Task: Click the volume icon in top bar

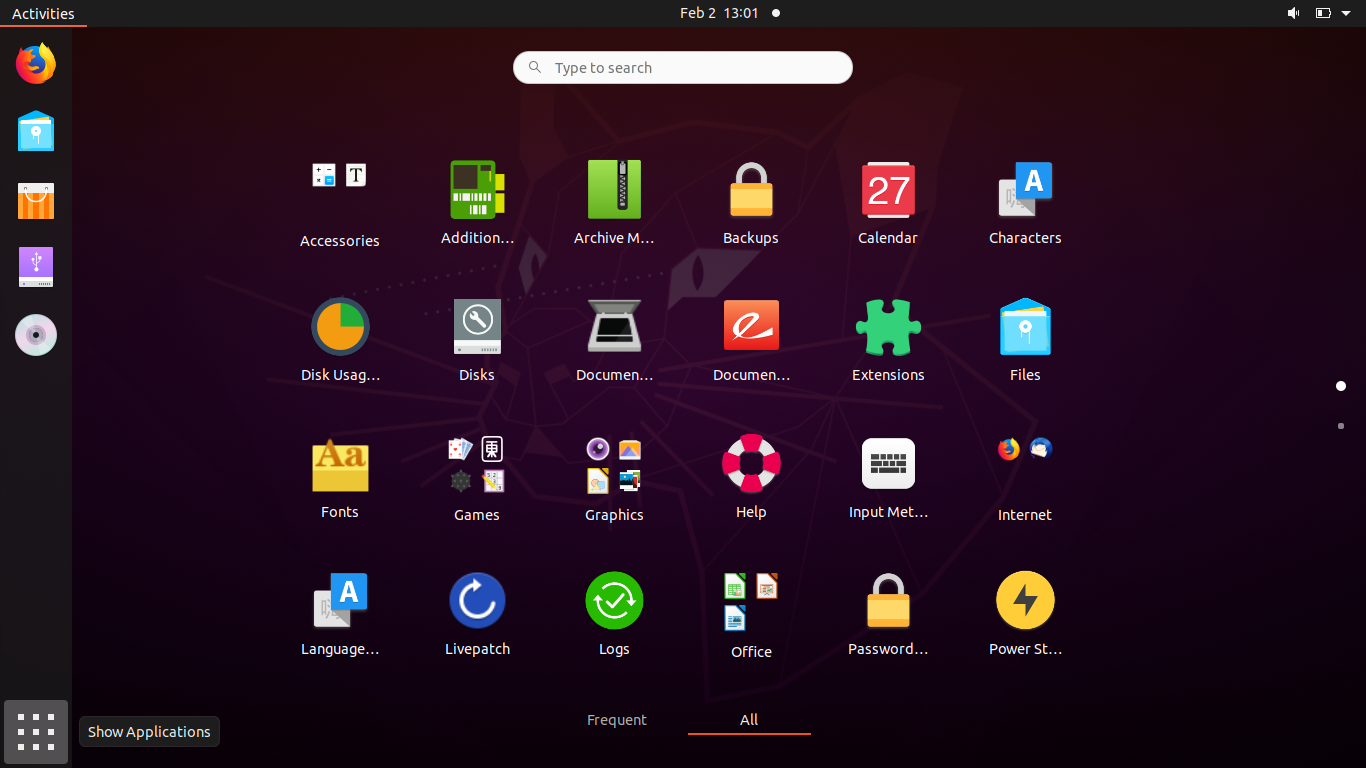Action: [x=1293, y=13]
